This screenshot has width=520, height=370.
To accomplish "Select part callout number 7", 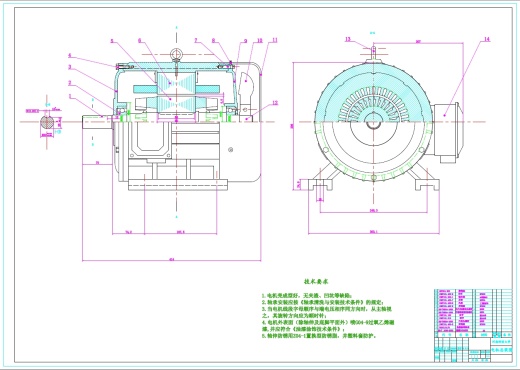I will pos(196,40).
